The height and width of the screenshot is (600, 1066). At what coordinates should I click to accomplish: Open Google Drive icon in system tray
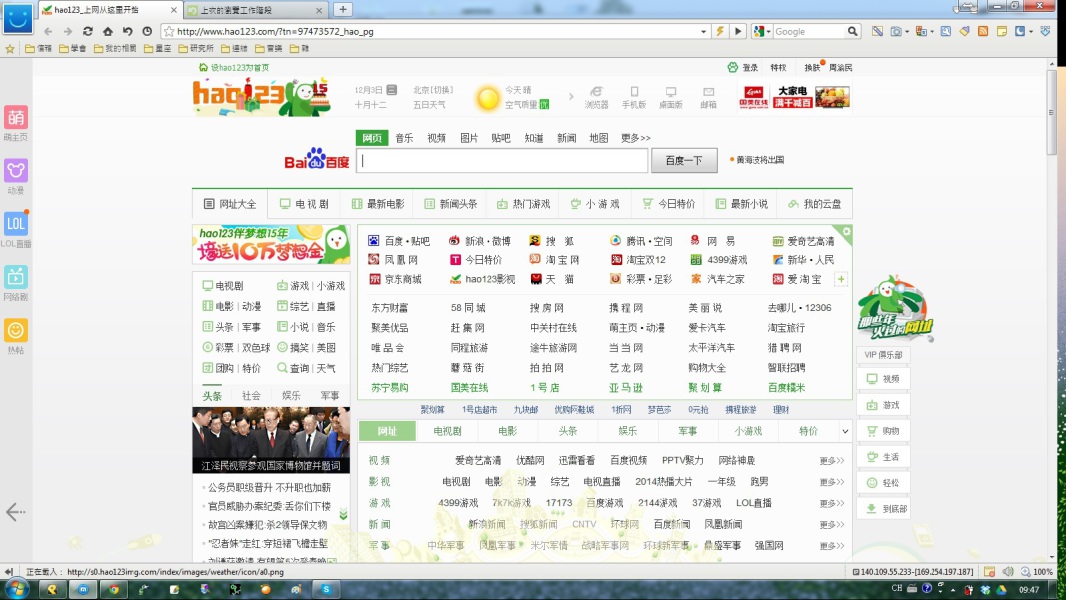[x=1001, y=589]
